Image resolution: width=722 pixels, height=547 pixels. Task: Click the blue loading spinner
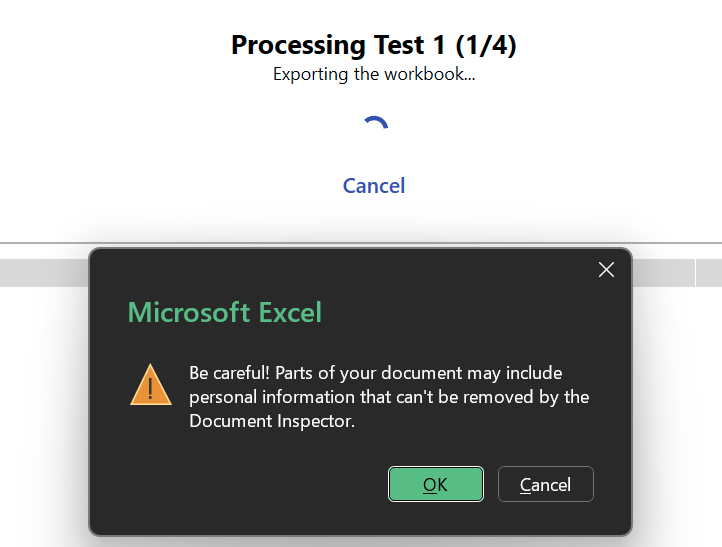[375, 127]
